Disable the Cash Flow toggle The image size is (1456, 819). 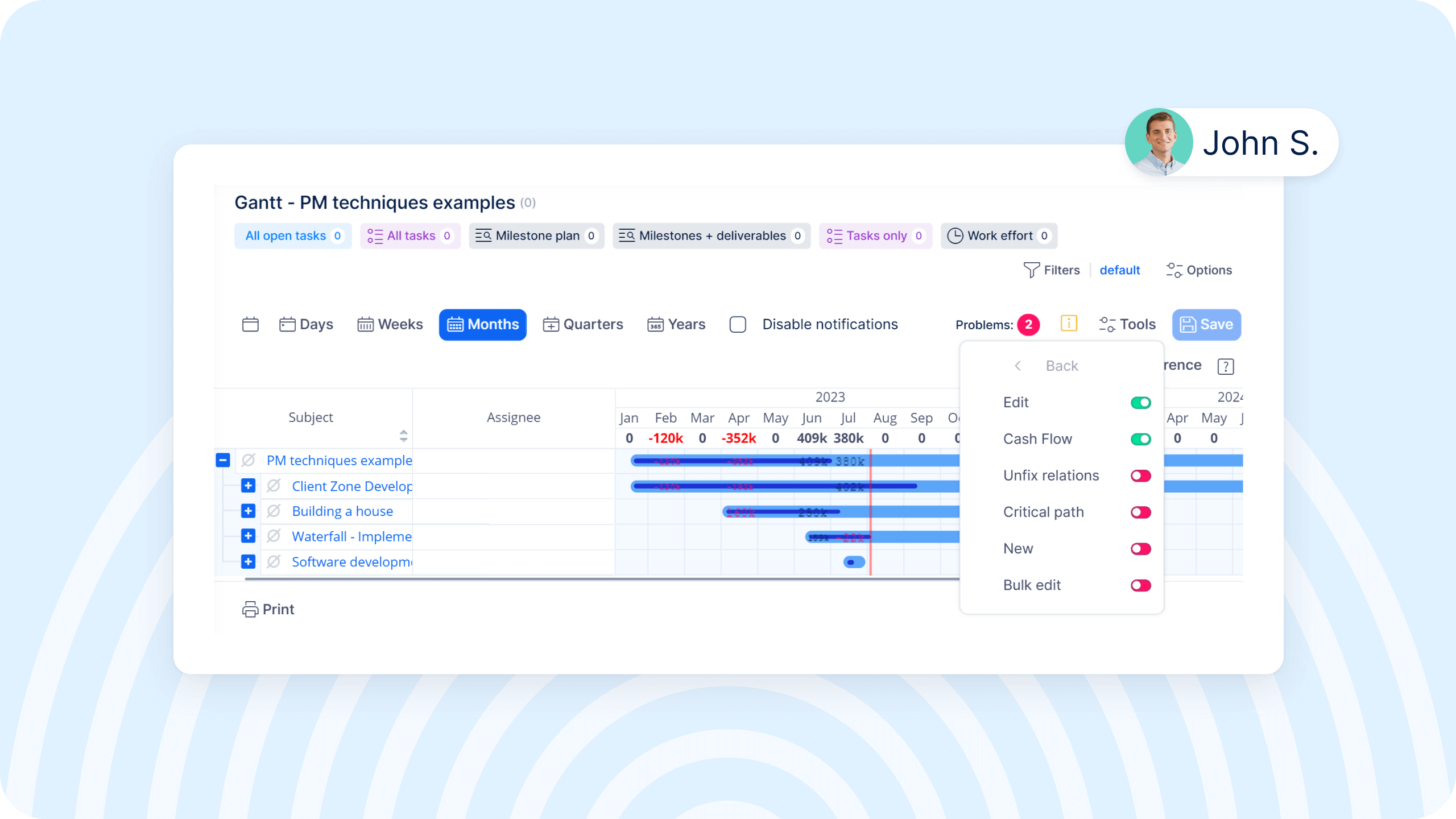[x=1140, y=439]
